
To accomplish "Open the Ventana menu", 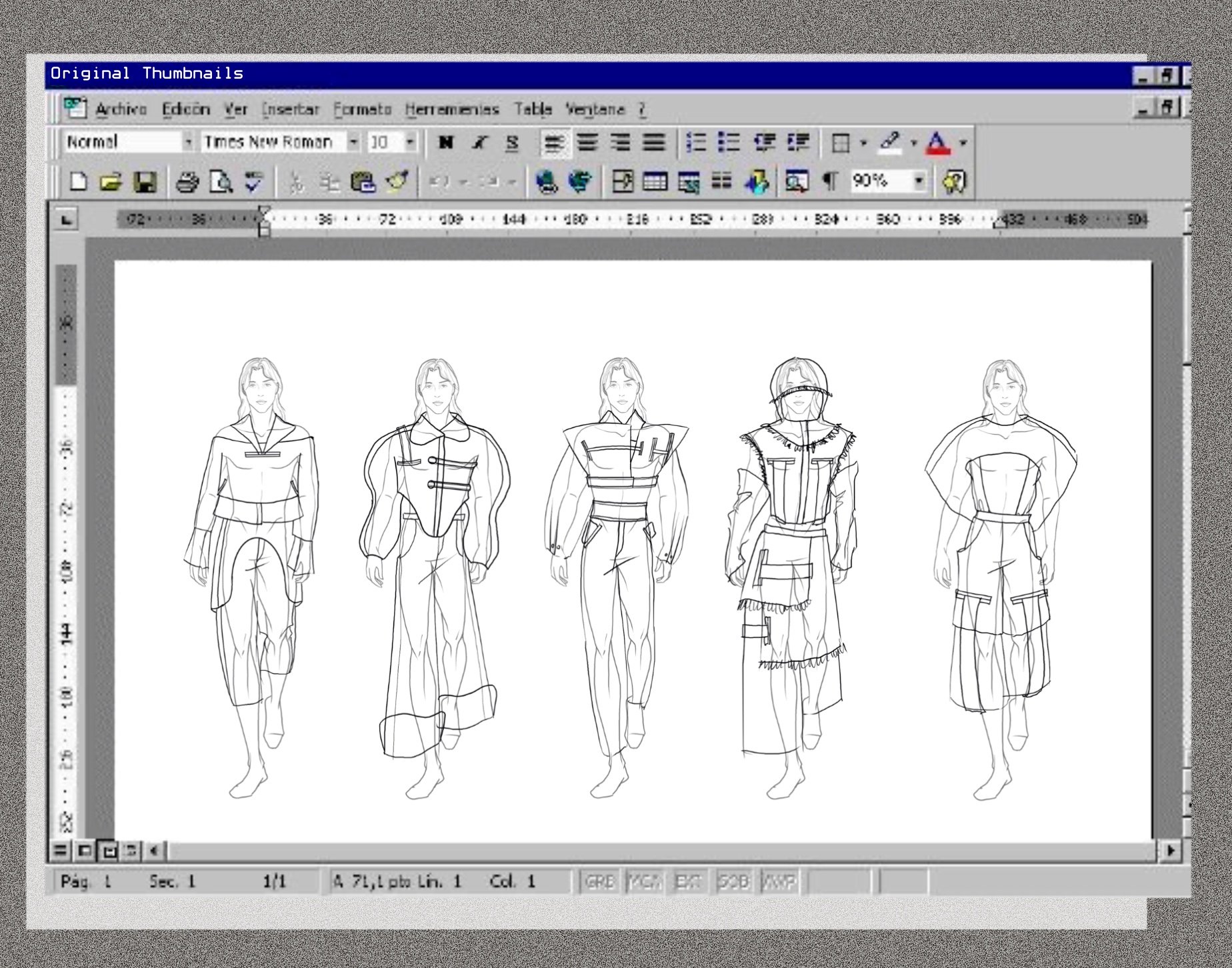I will pos(595,109).
